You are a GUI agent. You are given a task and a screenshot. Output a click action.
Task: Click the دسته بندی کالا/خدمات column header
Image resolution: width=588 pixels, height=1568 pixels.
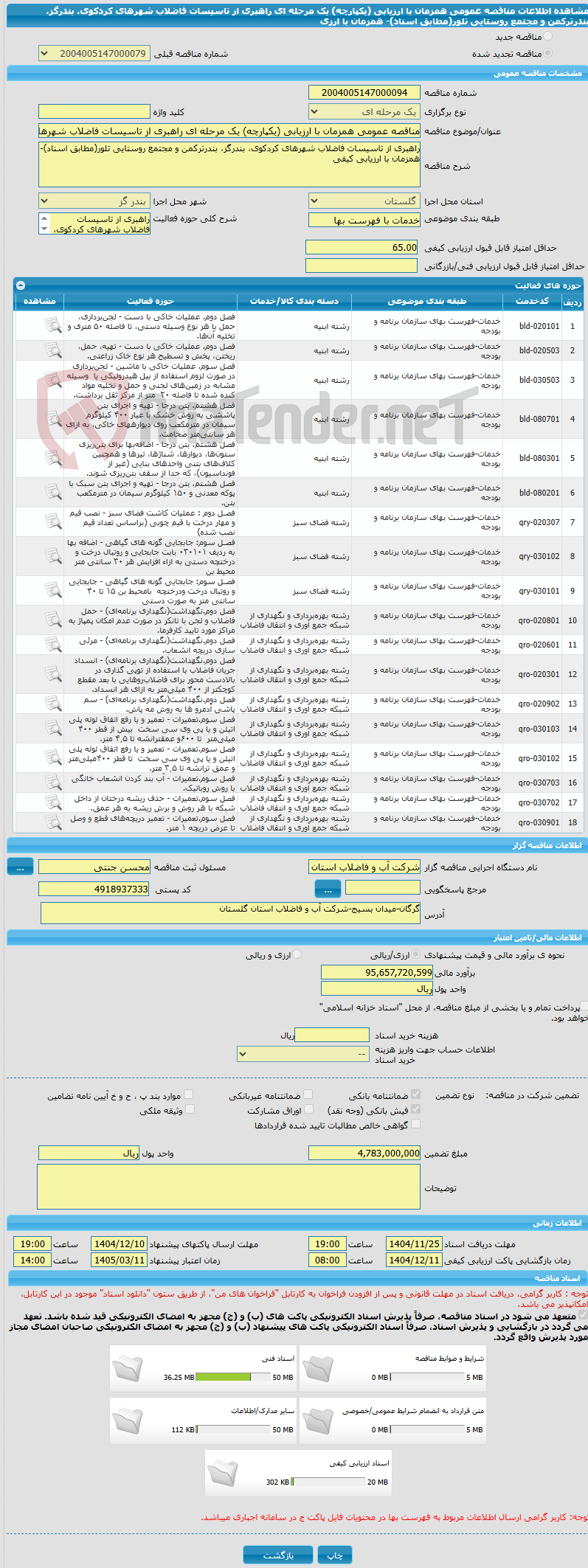point(294,301)
